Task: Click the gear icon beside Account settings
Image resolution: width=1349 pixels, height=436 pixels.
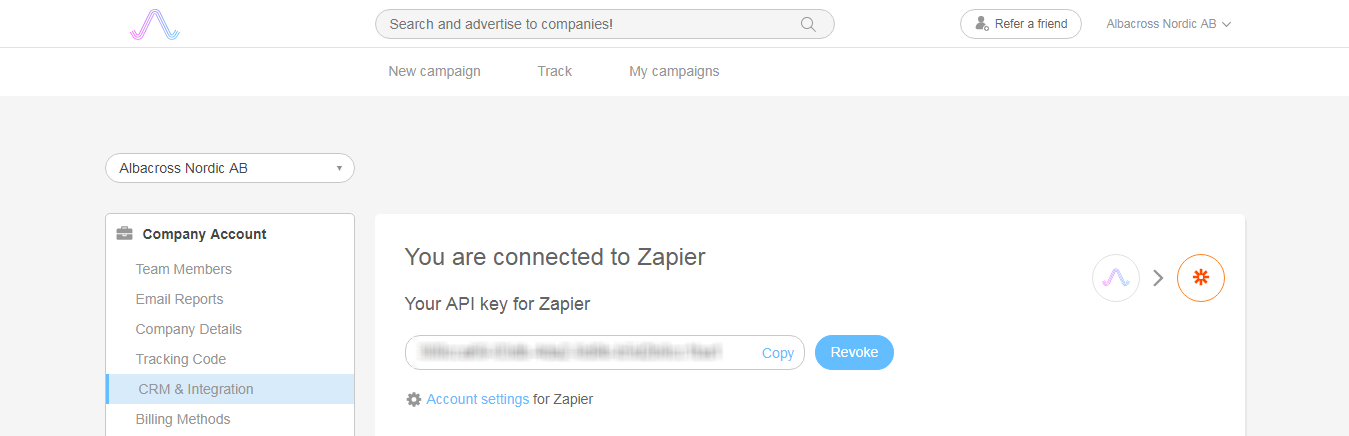Action: pyautogui.click(x=413, y=399)
